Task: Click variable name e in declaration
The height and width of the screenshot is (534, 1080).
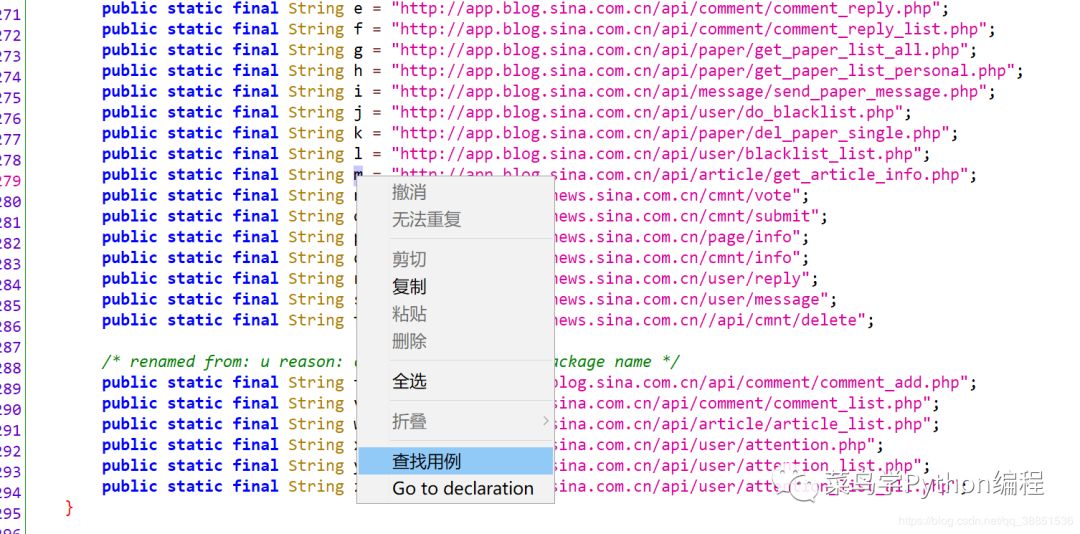Action: (358, 8)
